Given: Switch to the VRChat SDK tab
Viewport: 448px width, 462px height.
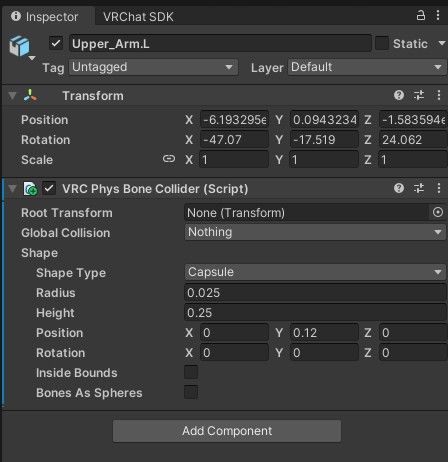Looking at the screenshot, I should coord(138,17).
